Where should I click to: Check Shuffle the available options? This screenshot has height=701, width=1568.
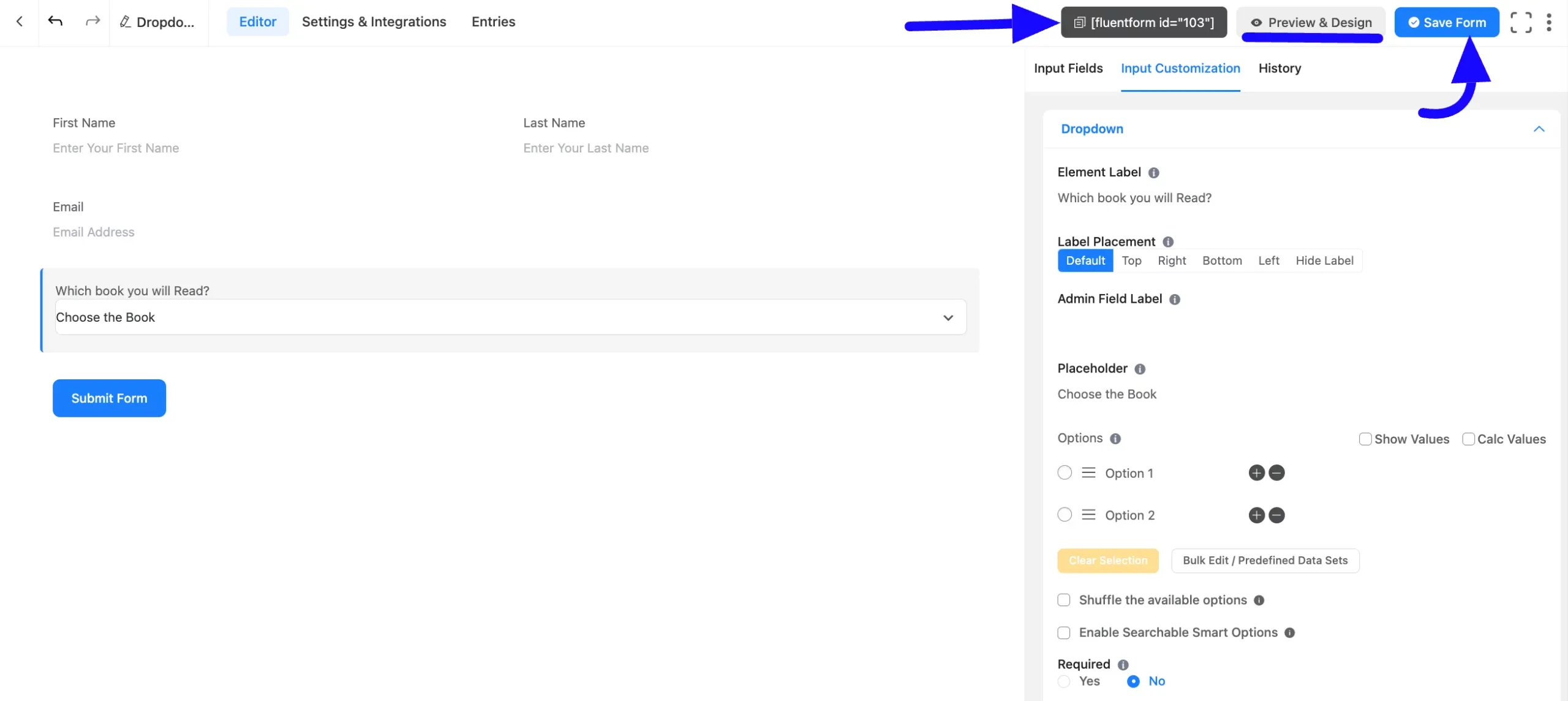(1064, 600)
